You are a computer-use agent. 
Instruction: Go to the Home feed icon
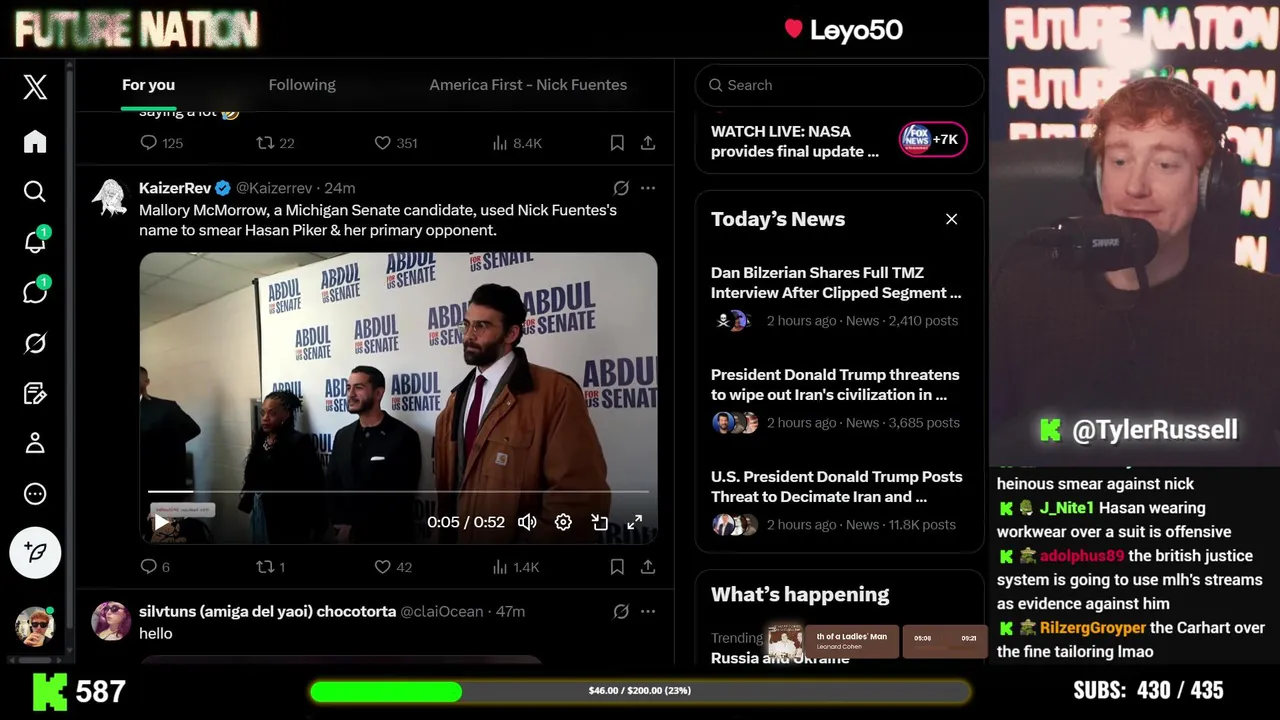coord(35,141)
